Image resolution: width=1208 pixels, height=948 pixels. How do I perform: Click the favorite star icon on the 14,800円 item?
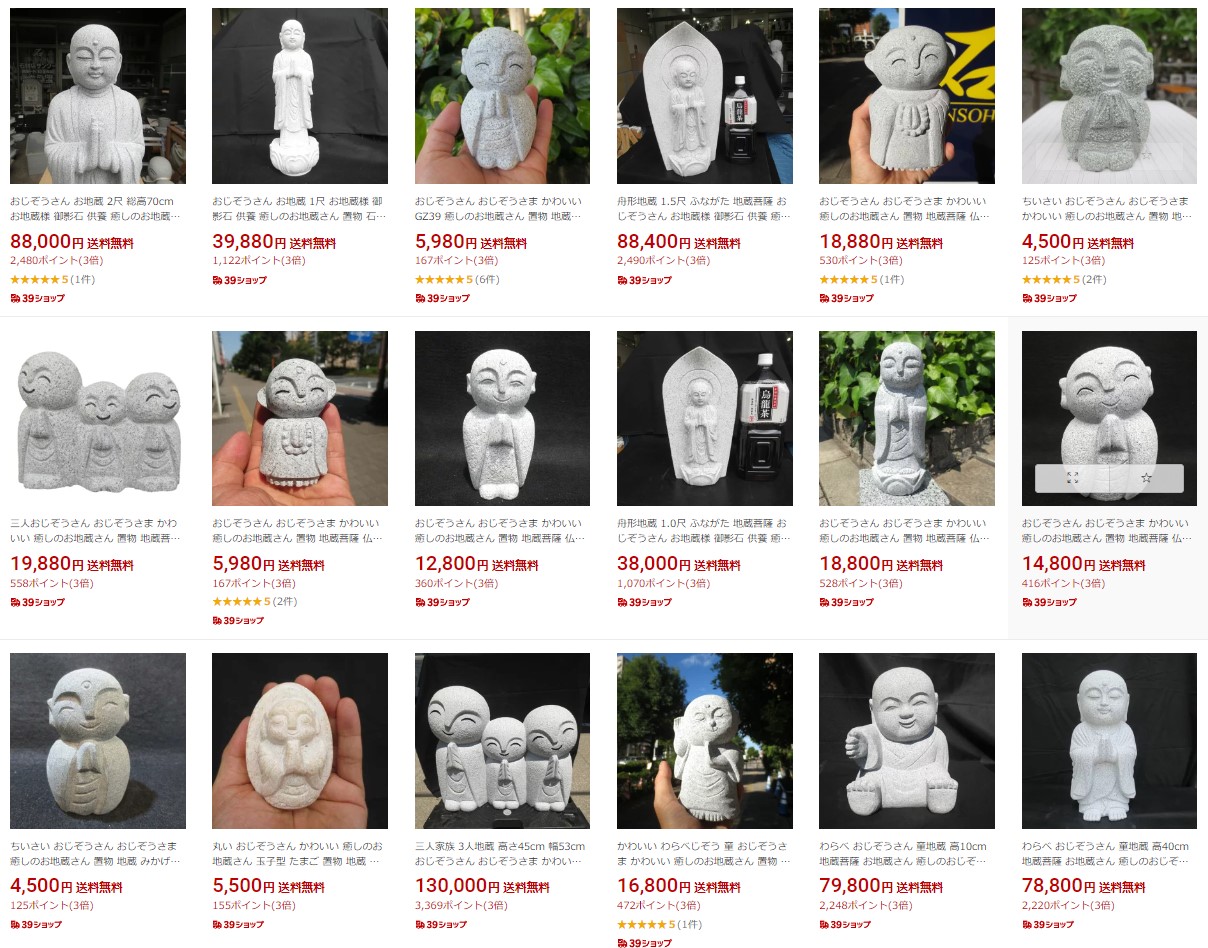click(x=1146, y=478)
